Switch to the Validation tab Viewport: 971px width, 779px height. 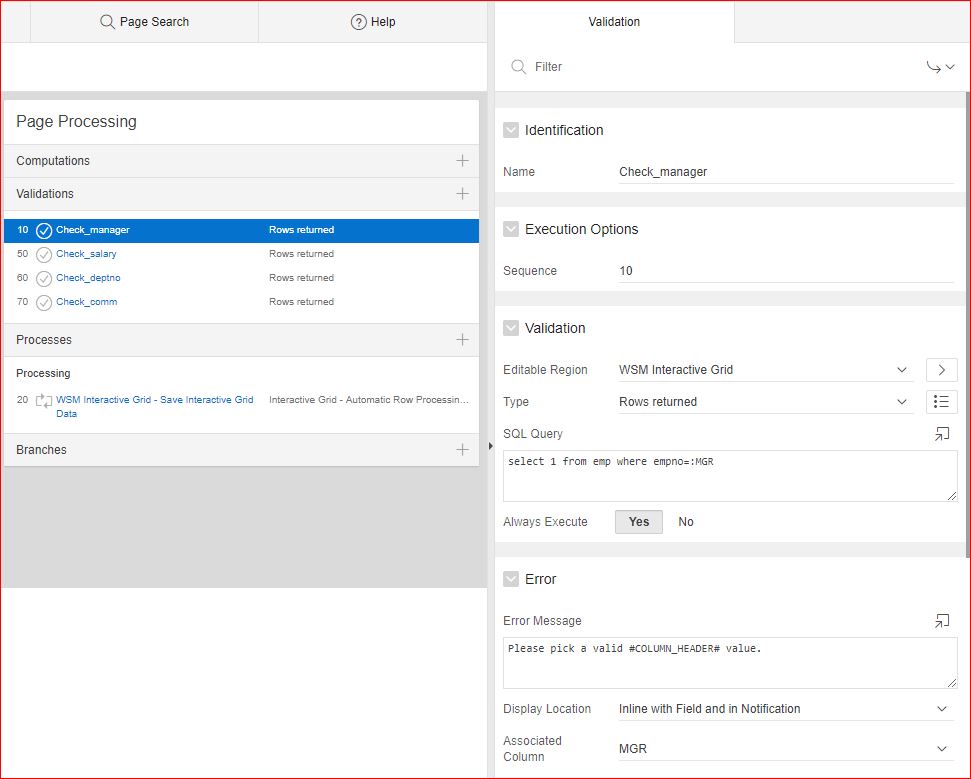pyautogui.click(x=614, y=22)
